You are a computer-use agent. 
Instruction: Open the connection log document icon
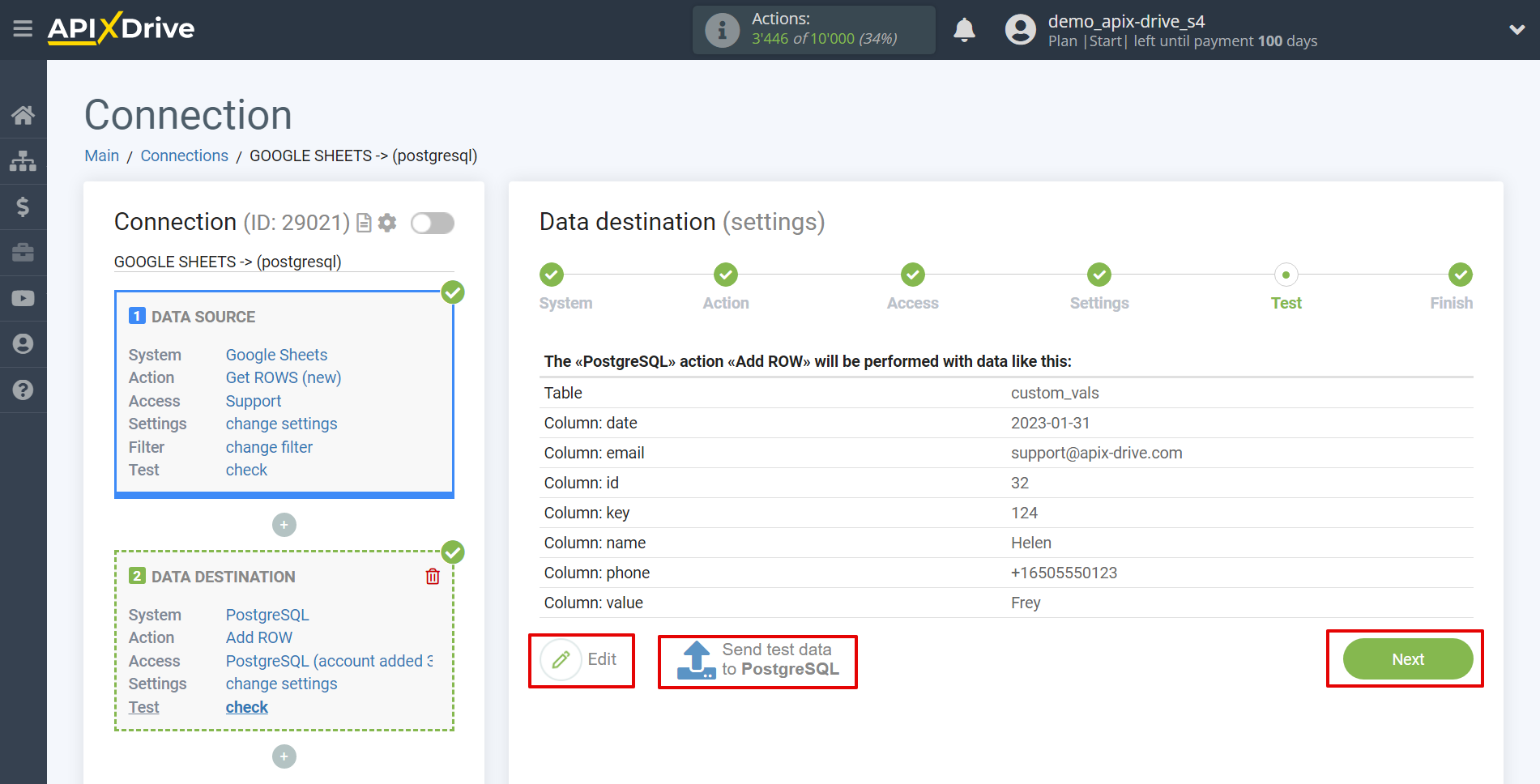click(x=365, y=223)
